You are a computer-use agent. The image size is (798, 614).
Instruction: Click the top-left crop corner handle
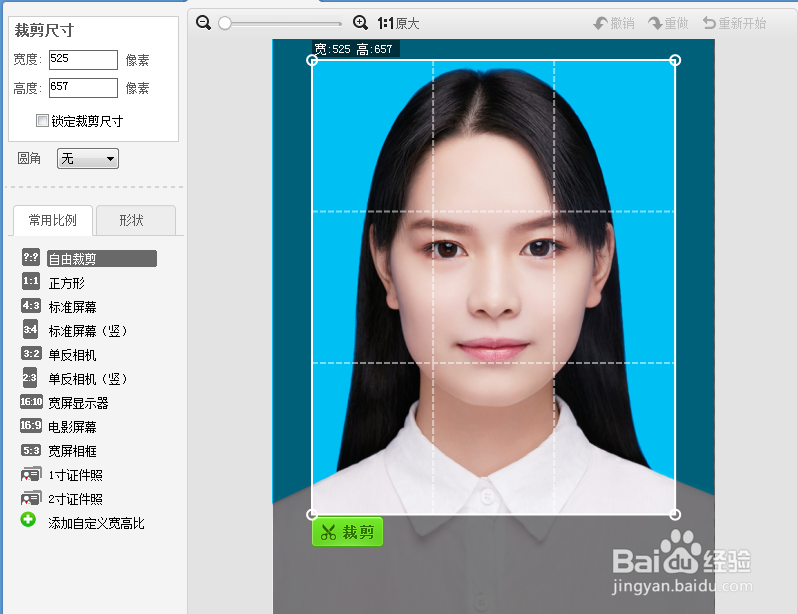click(x=312, y=61)
